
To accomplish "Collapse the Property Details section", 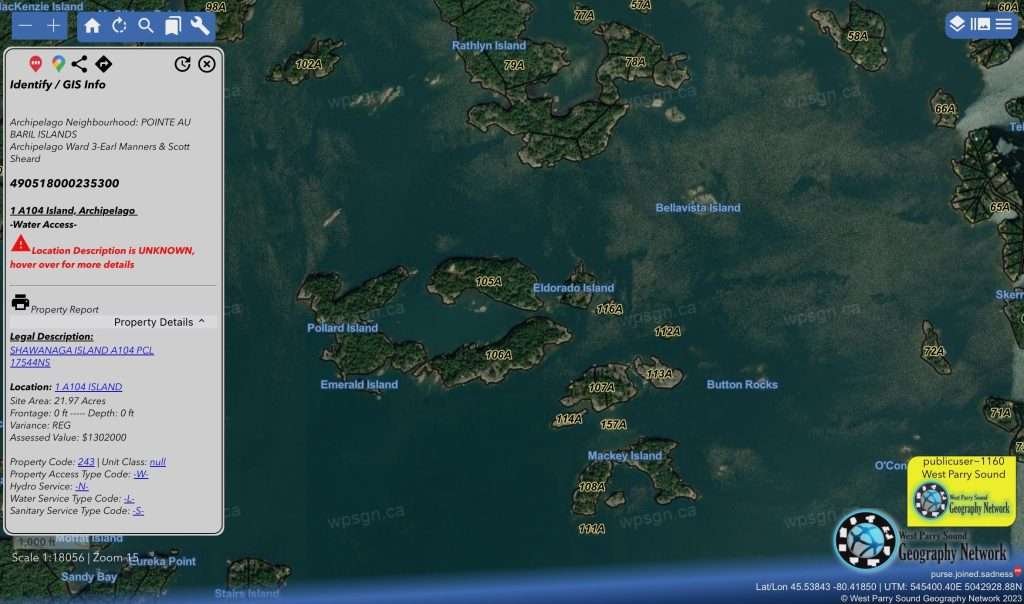I will (x=159, y=322).
